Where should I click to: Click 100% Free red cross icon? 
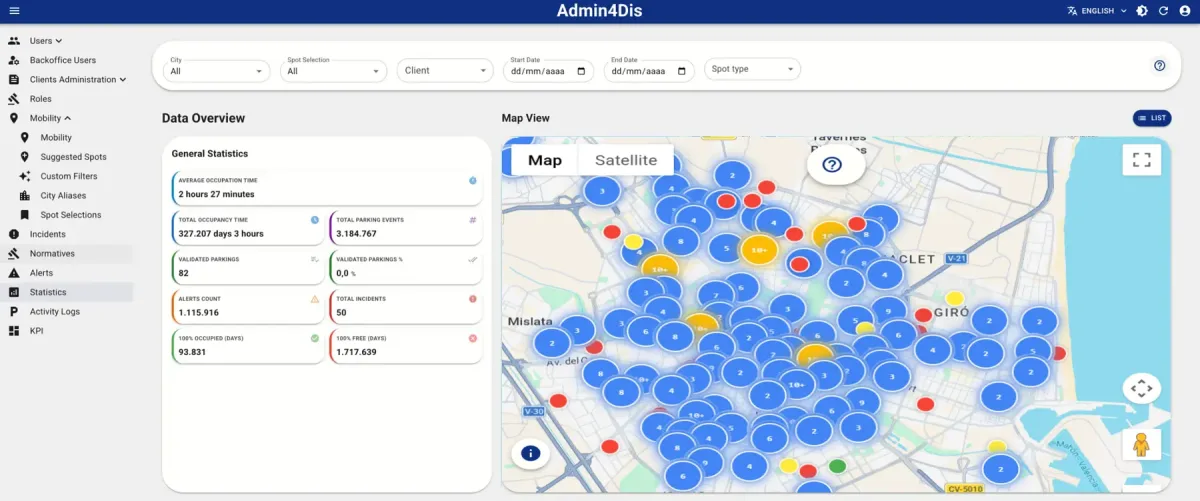pyautogui.click(x=473, y=338)
